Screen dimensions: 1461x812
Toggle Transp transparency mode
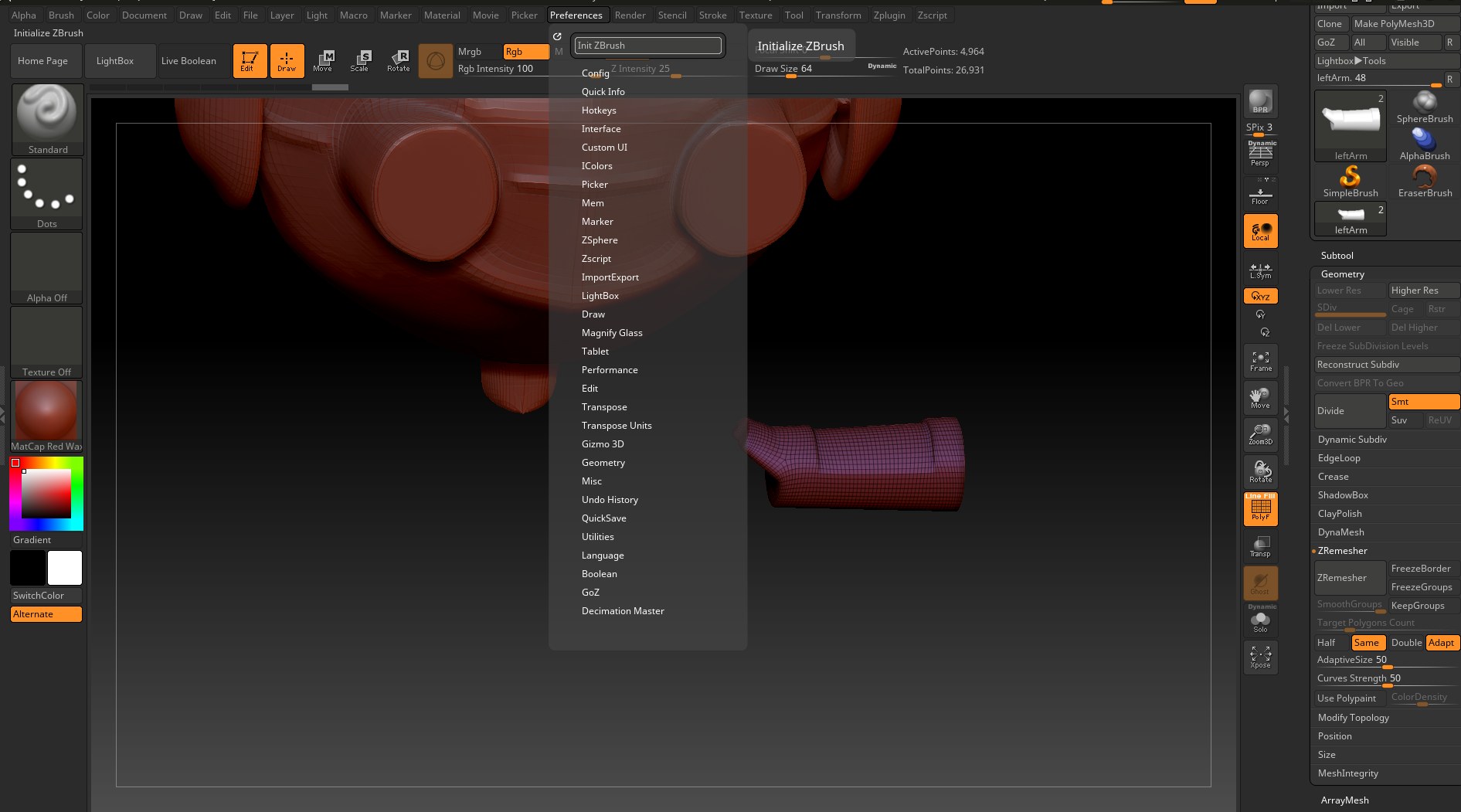click(x=1260, y=546)
